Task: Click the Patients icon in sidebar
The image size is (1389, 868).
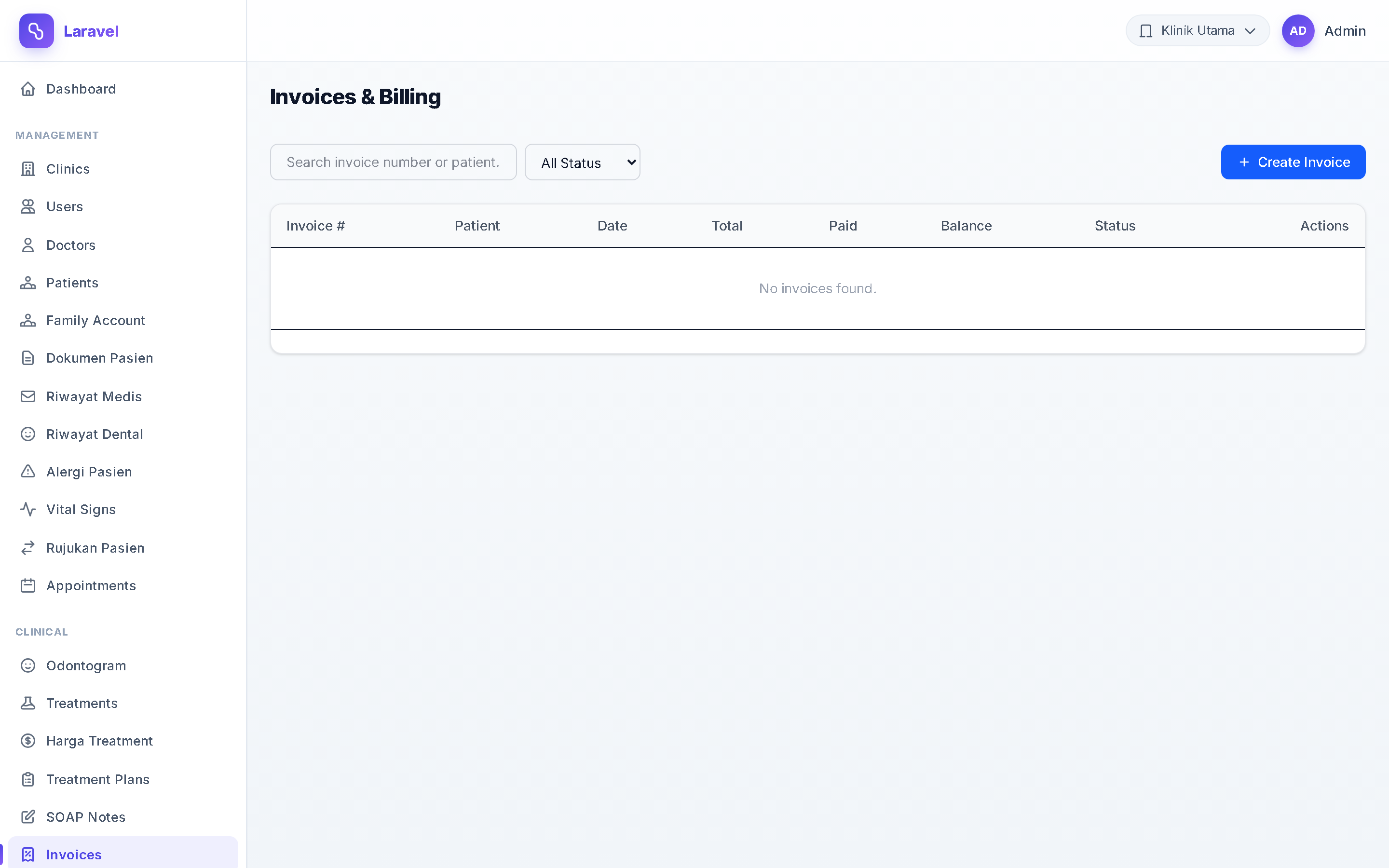Action: (x=27, y=283)
